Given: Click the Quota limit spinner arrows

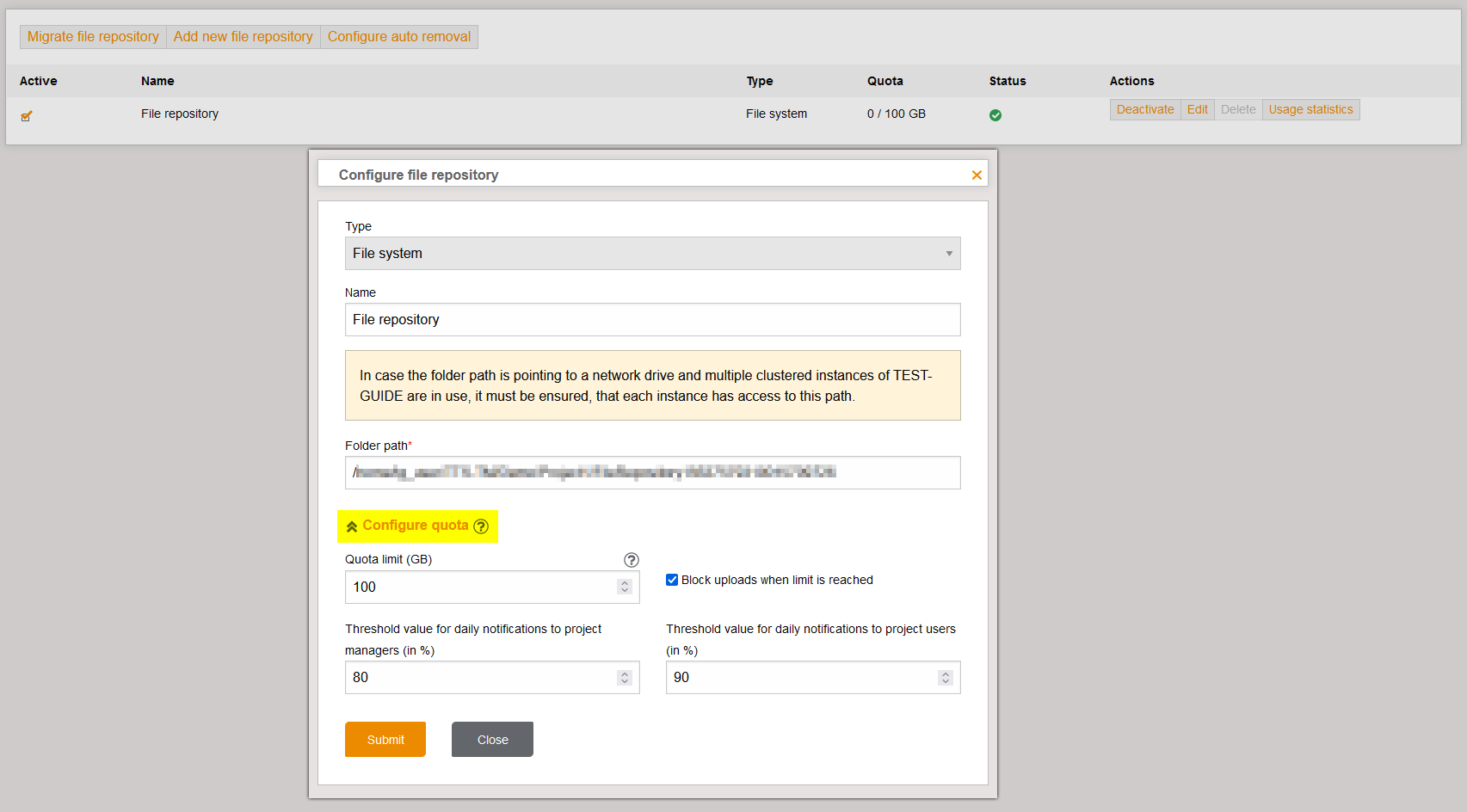Looking at the screenshot, I should (x=625, y=587).
